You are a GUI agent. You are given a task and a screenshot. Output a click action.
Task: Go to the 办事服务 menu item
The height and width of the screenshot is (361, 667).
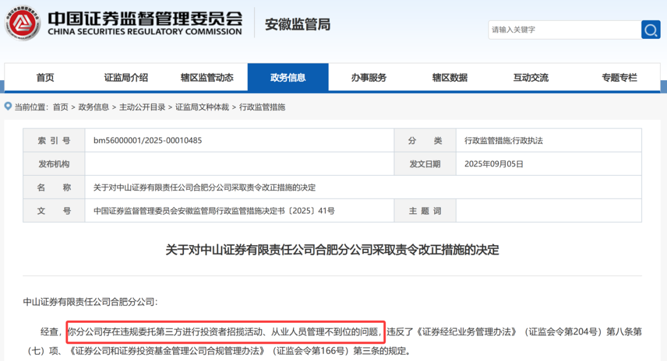click(369, 77)
